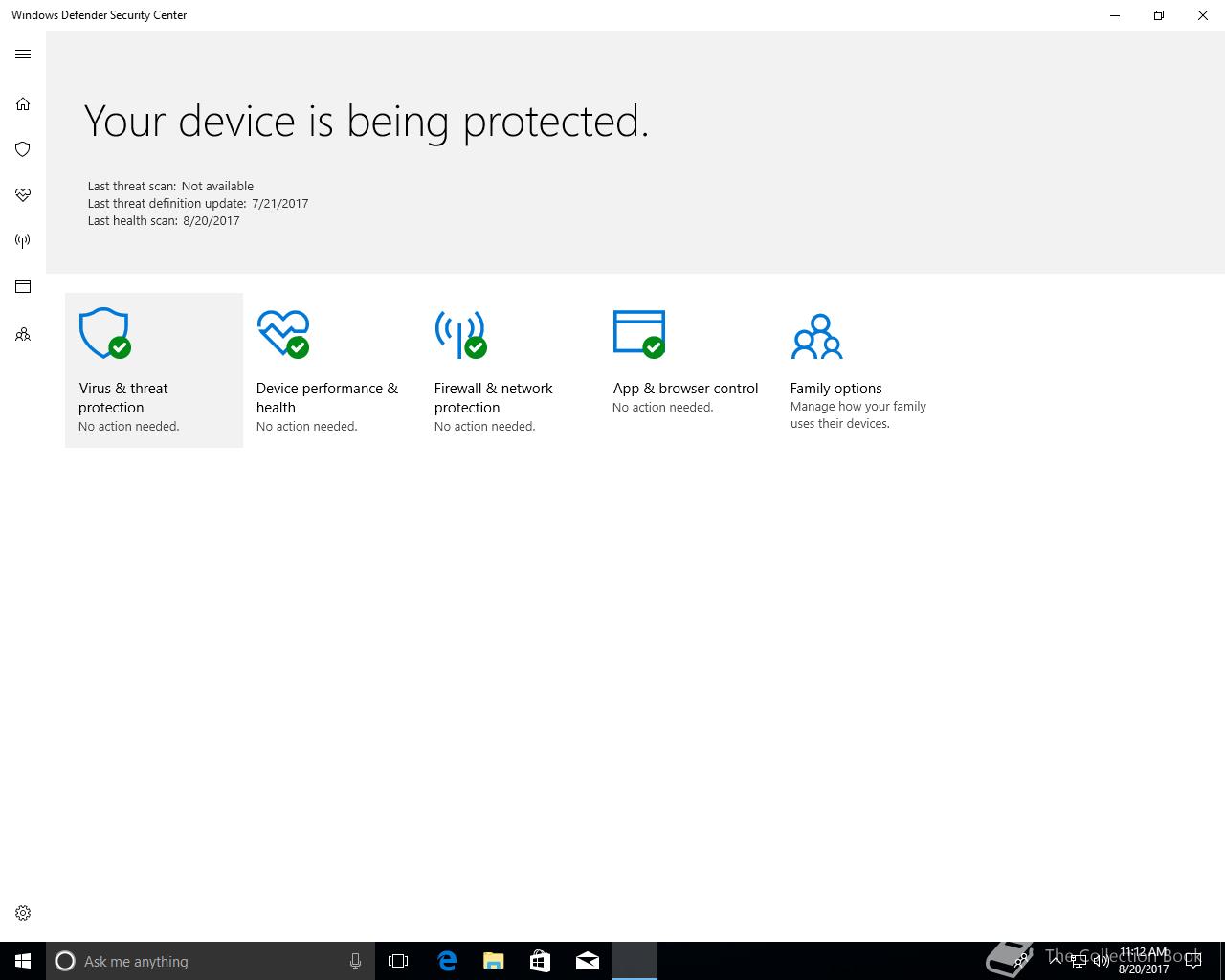Show hidden system tray icons
Viewport: 1225px width, 980px height.
point(1057,961)
